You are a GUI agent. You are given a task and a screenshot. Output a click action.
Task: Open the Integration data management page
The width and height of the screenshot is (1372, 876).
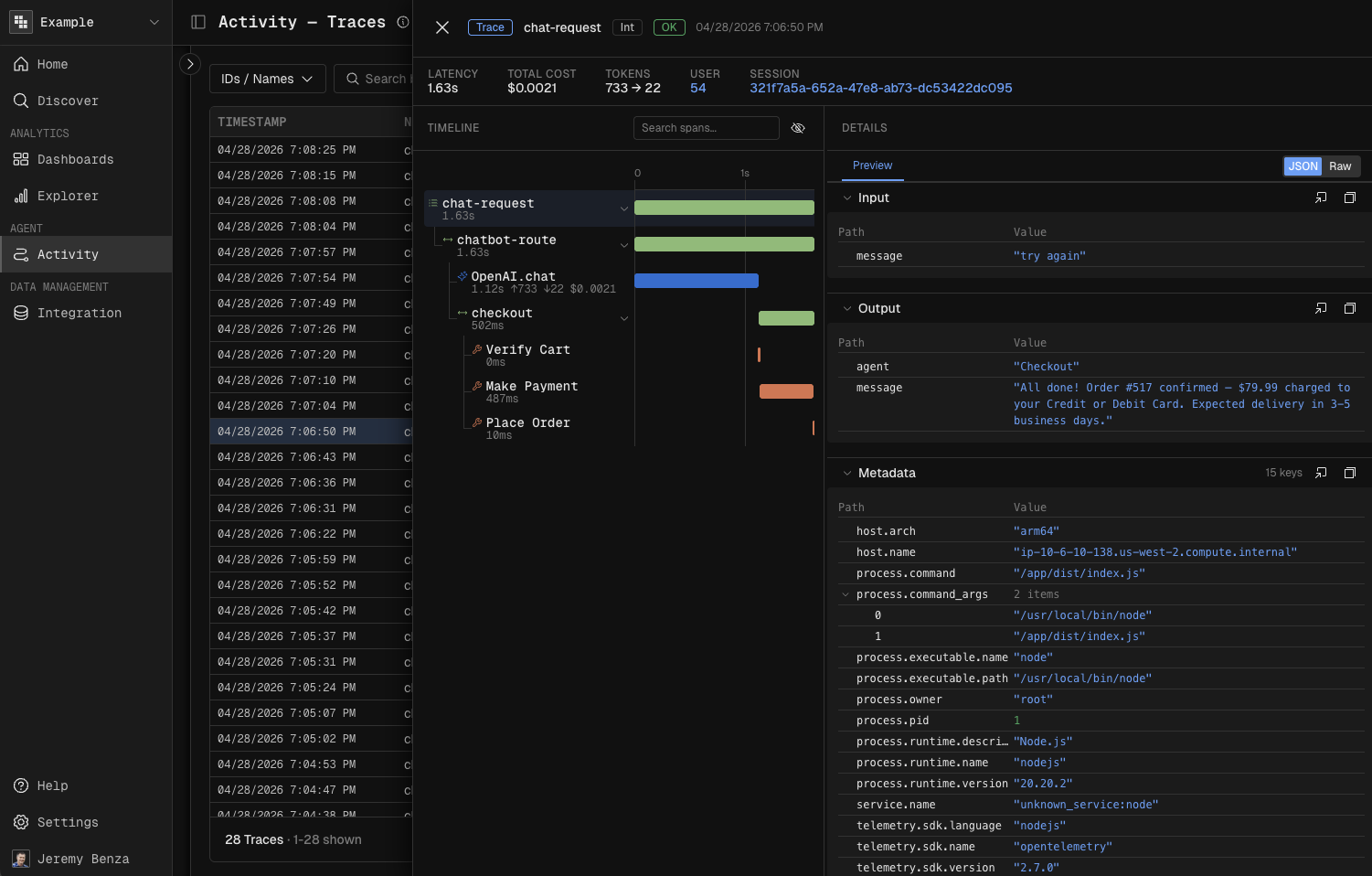click(x=79, y=313)
